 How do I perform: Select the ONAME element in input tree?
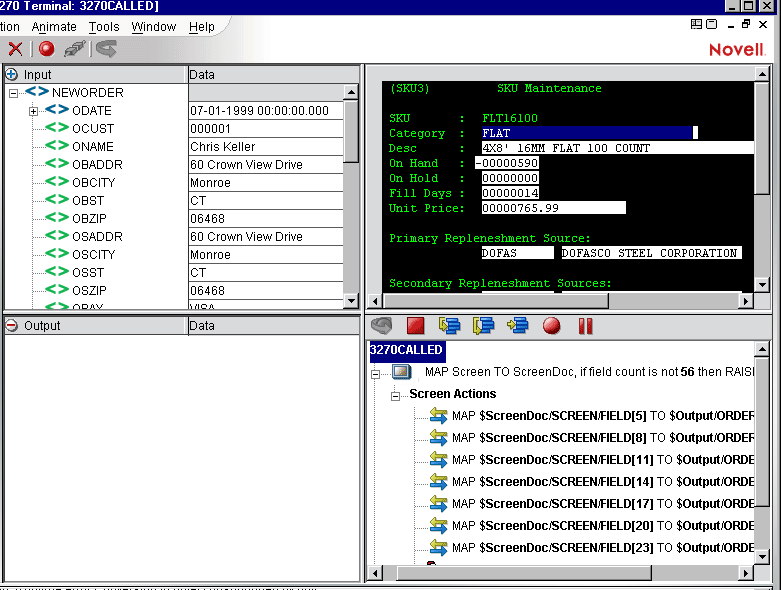(92, 147)
